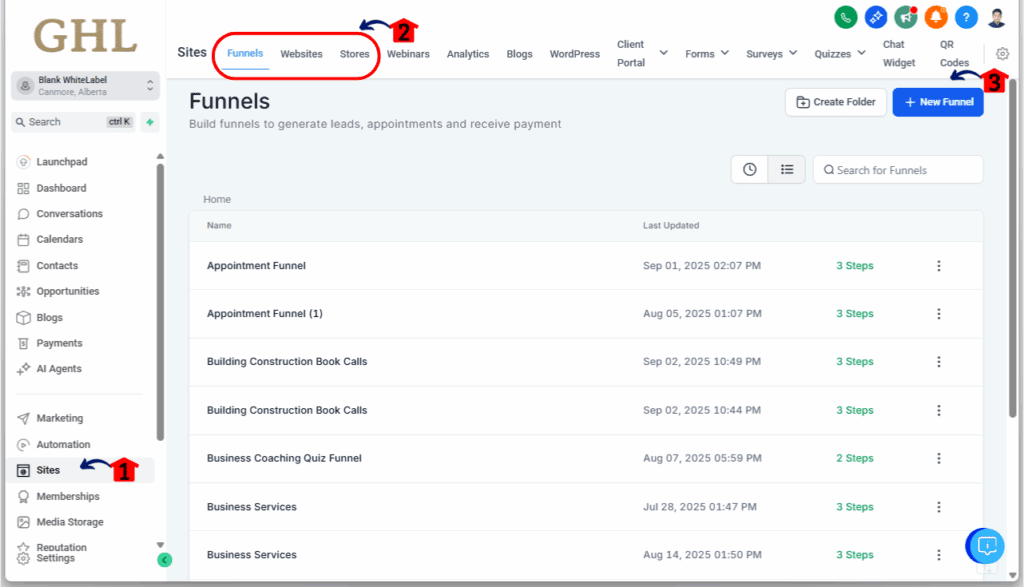
Task: Click the green lightning quick actions icon
Action: pos(150,122)
